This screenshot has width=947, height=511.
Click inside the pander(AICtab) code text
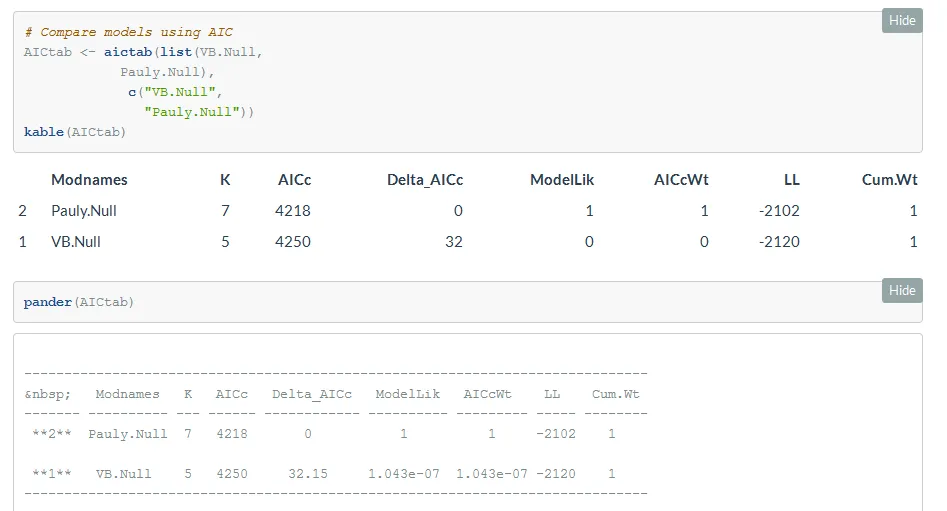(x=79, y=302)
